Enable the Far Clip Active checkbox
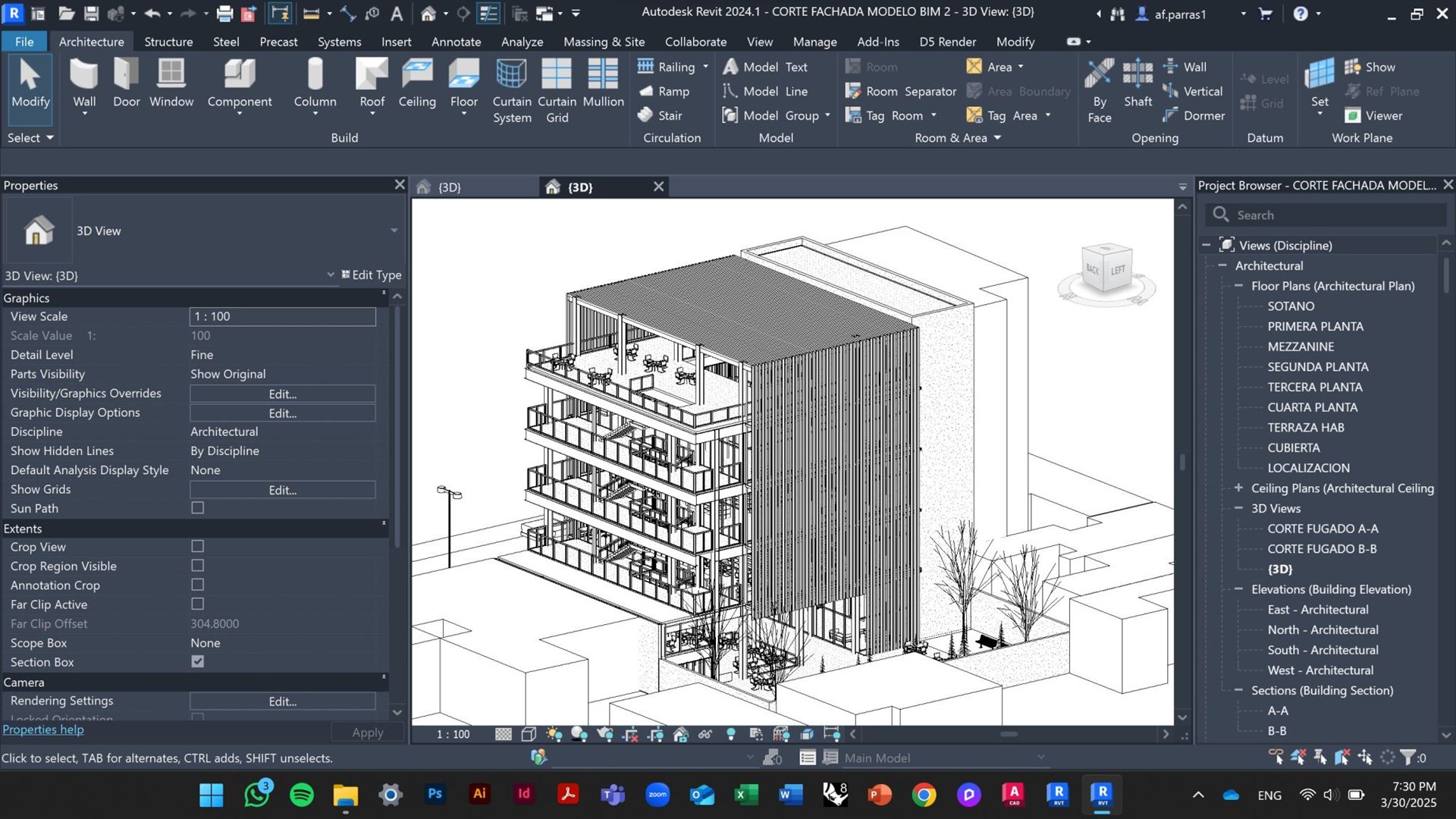Screen dimensions: 1456x819 tap(198, 604)
